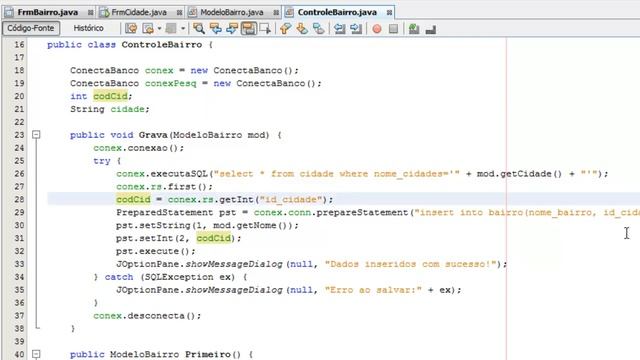Click the Grava method name
640x360 pixels.
pyautogui.click(x=153, y=135)
